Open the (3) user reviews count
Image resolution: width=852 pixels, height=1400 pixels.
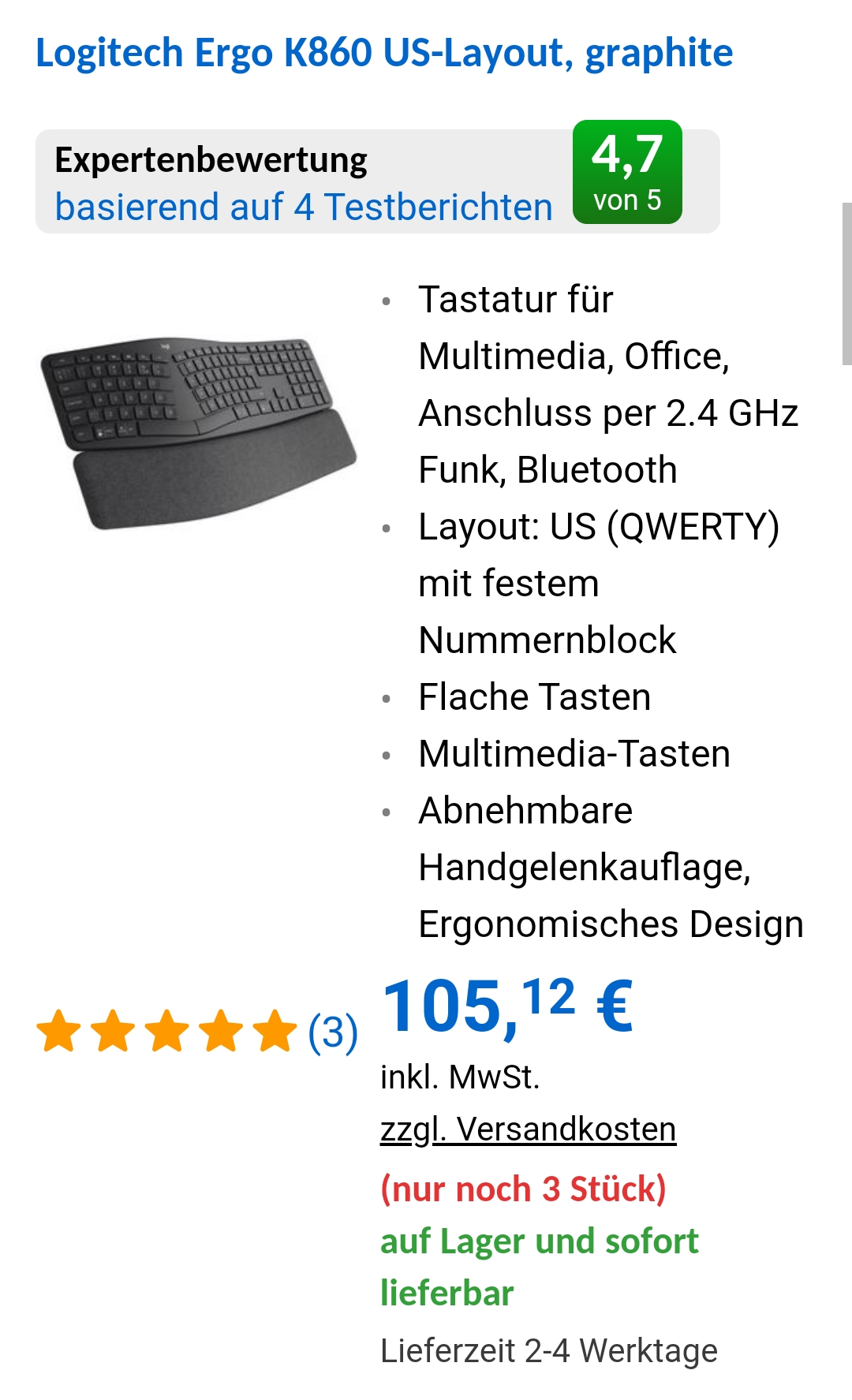pos(333,1032)
